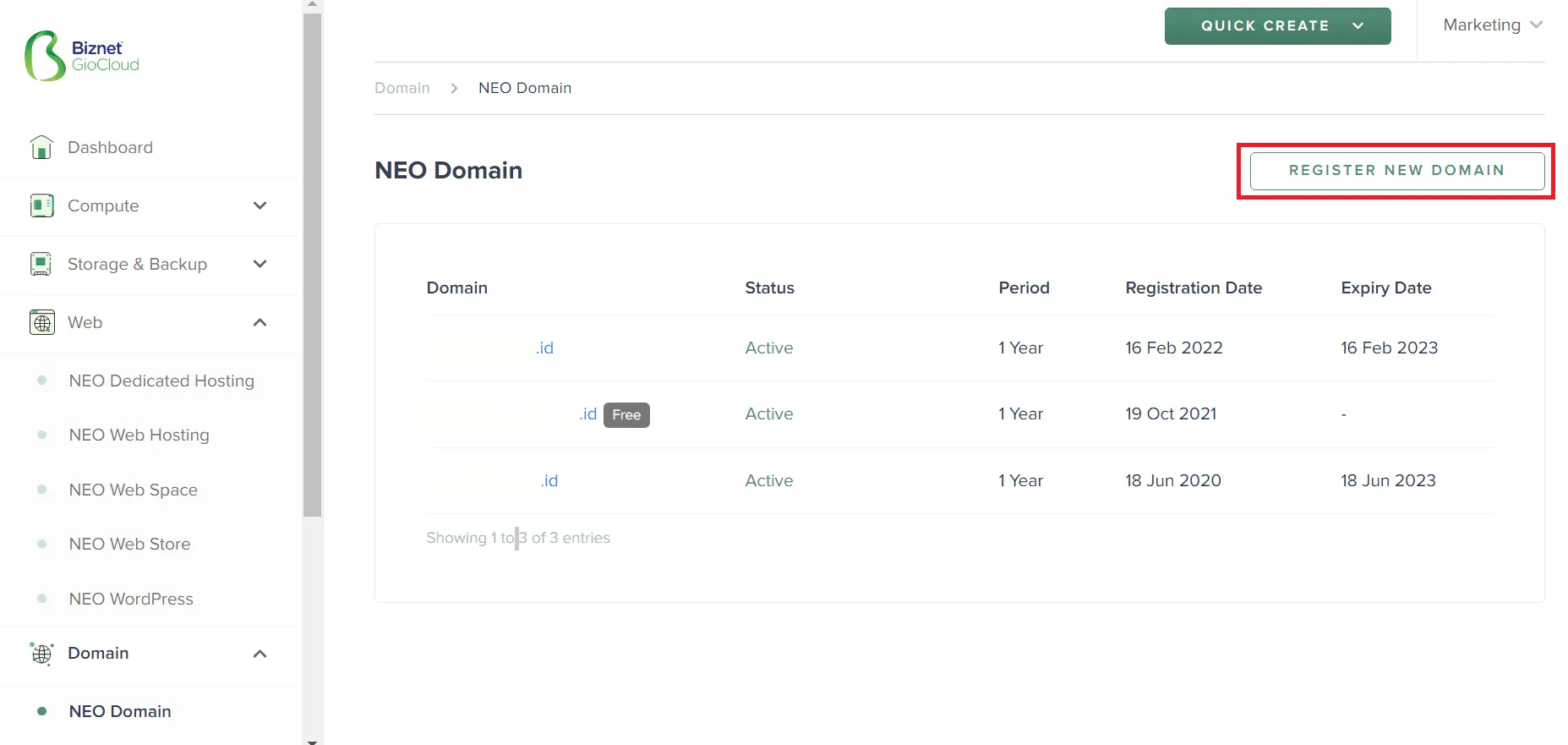The image size is (1568, 745).
Task: Collapse the Domain section chevron
Action: pyautogui.click(x=260, y=653)
